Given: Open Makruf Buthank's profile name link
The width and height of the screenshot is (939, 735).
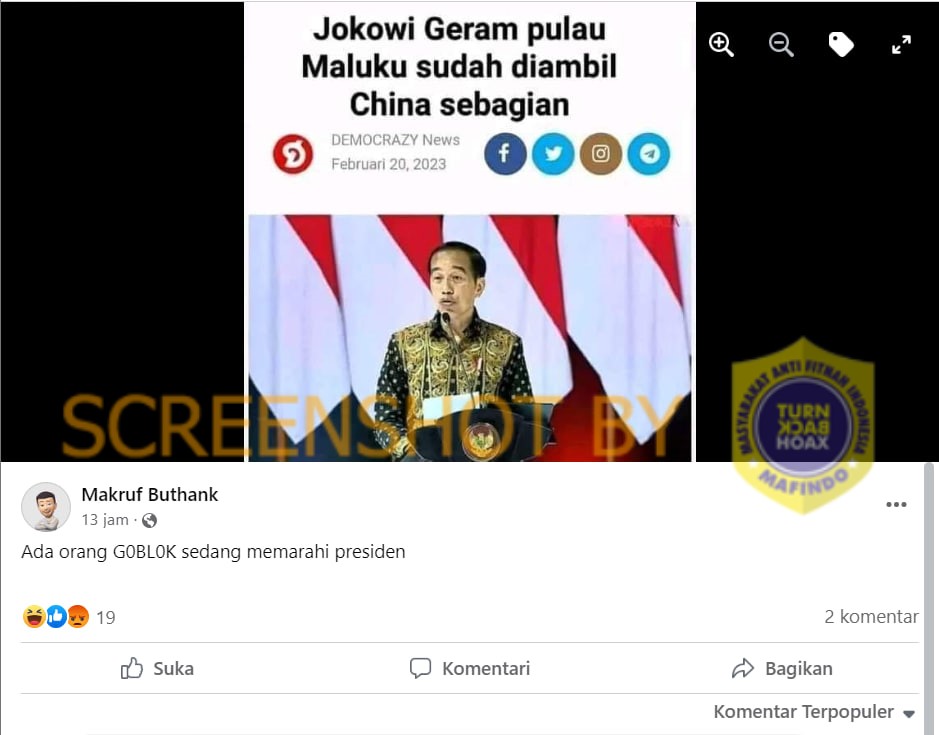Looking at the screenshot, I should coord(150,495).
